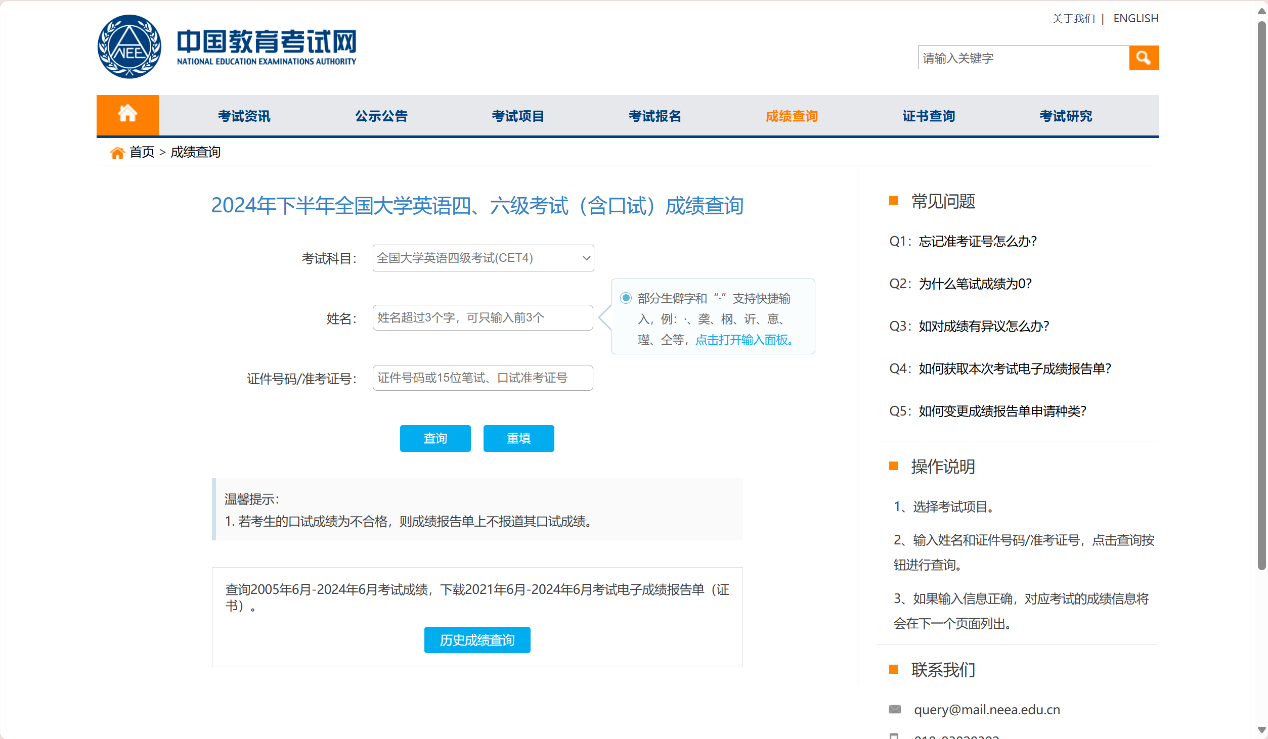Click the 查询 query button
The height and width of the screenshot is (739, 1268).
point(435,439)
